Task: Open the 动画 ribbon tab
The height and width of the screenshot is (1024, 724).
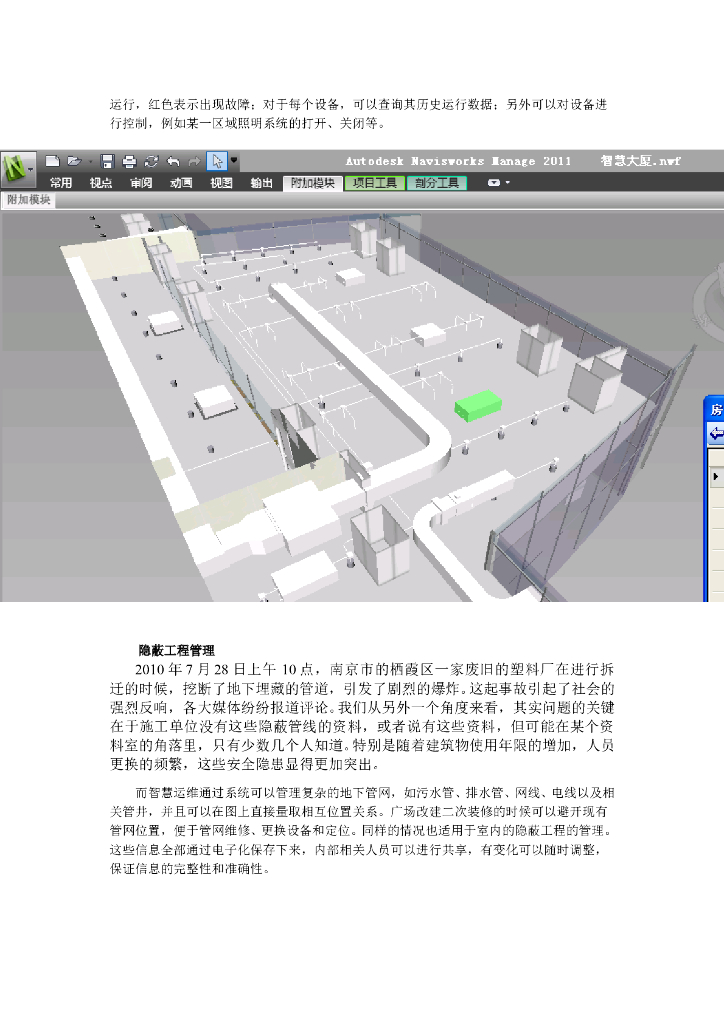Action: pyautogui.click(x=181, y=183)
